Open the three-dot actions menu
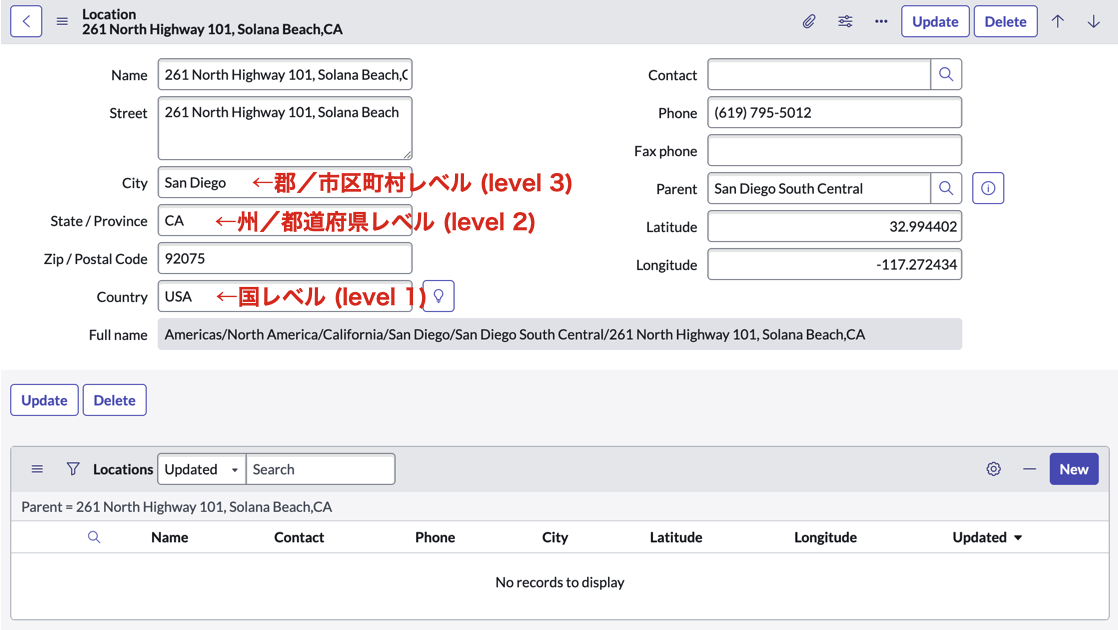This screenshot has width=1118, height=630. (881, 20)
